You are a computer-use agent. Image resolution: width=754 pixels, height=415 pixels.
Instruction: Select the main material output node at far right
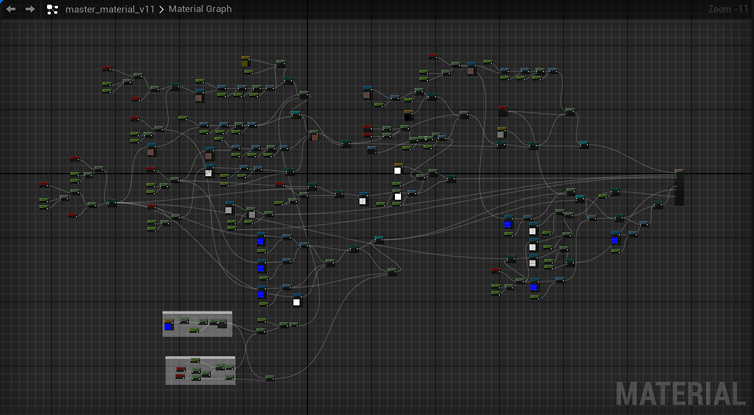(x=680, y=187)
